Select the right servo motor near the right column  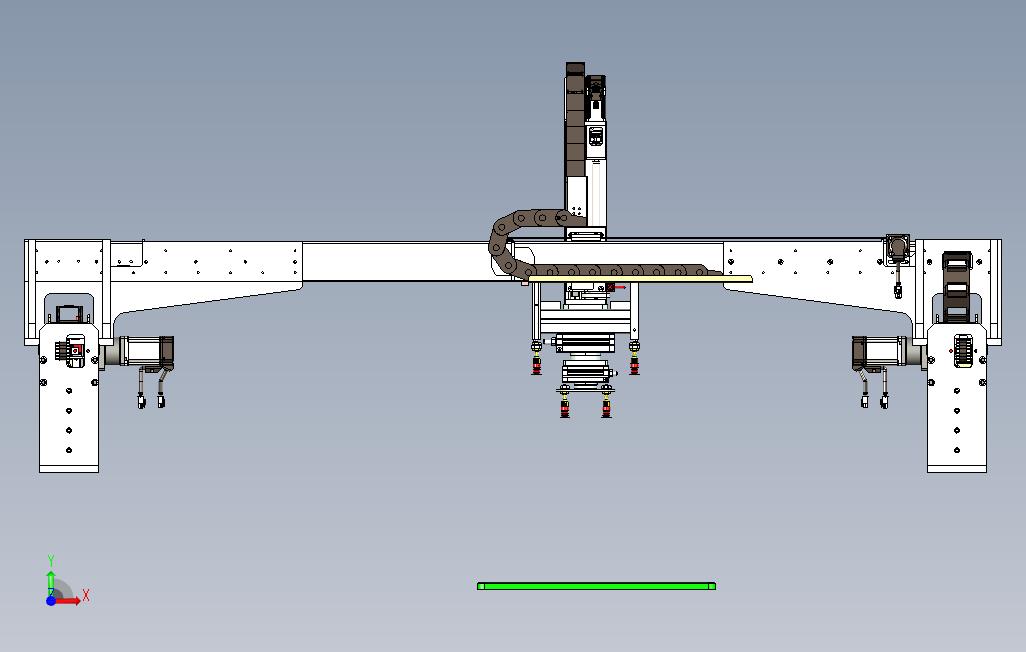click(x=880, y=352)
